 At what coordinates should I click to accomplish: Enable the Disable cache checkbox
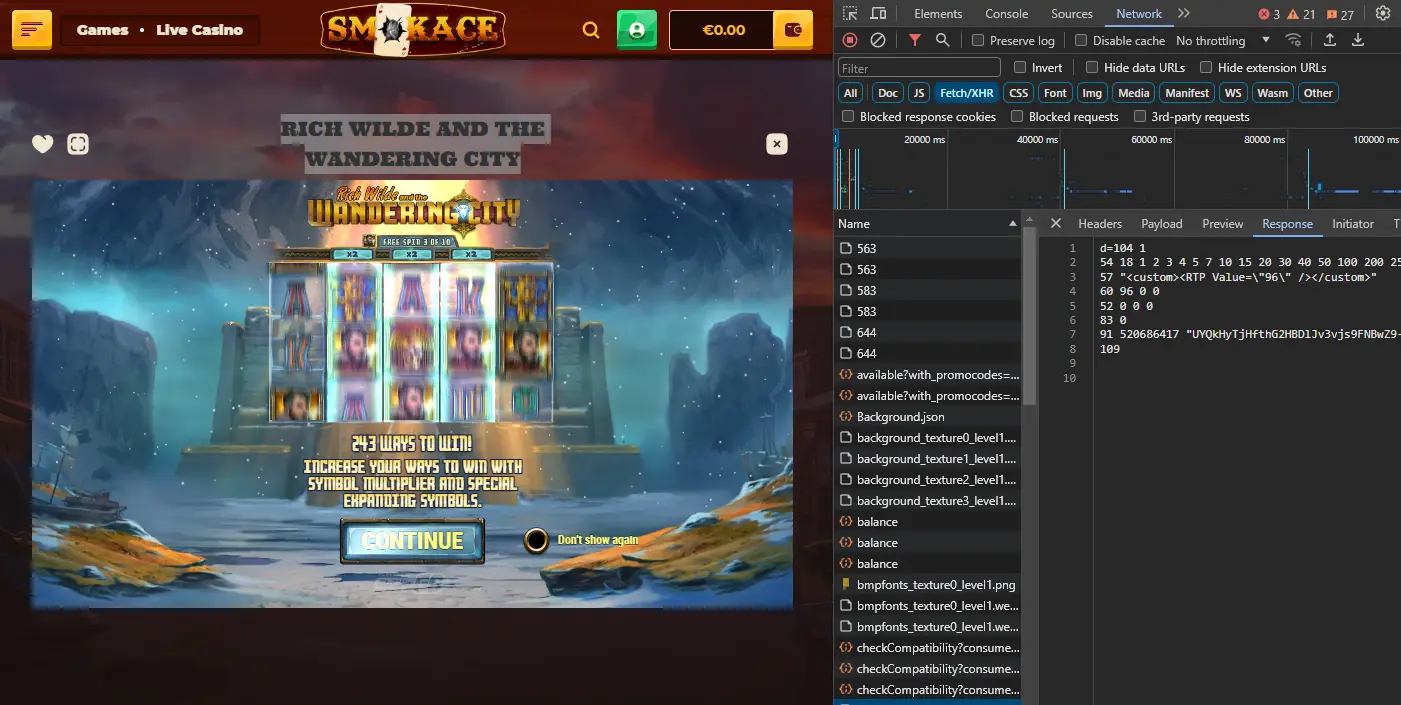[1081, 41]
